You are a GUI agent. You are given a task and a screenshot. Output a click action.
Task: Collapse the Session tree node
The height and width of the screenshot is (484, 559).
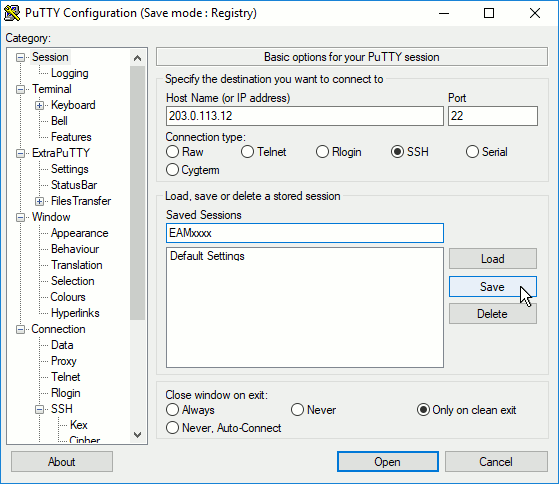21,57
